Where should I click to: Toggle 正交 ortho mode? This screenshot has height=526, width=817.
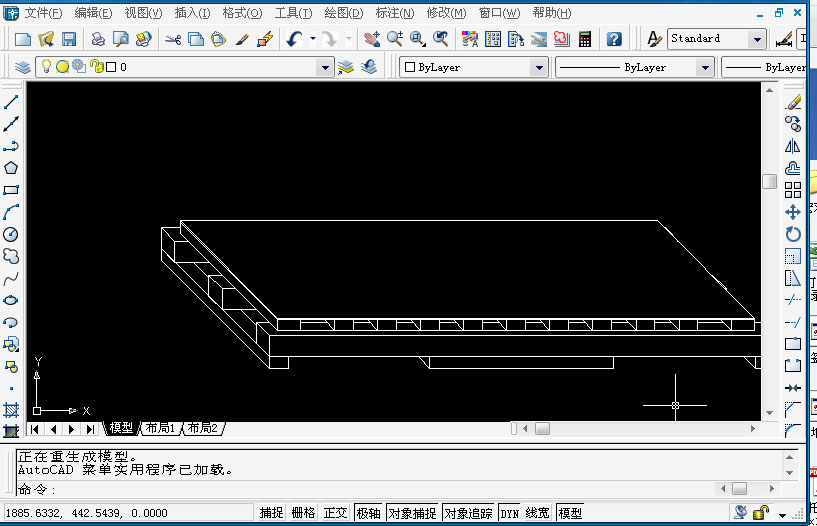click(336, 513)
